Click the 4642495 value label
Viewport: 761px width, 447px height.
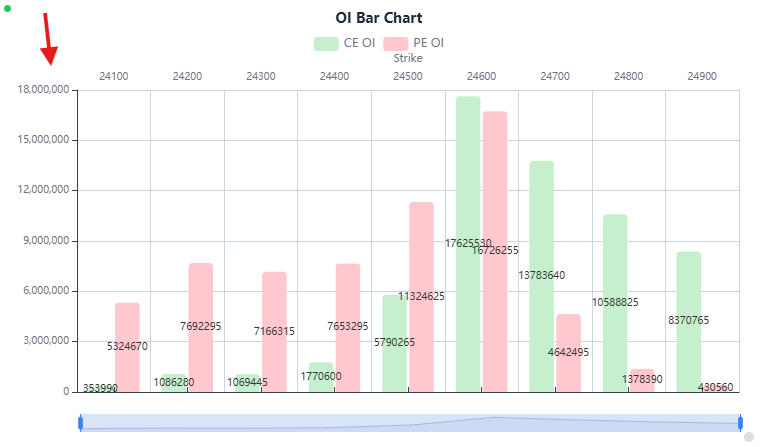pyautogui.click(x=568, y=352)
